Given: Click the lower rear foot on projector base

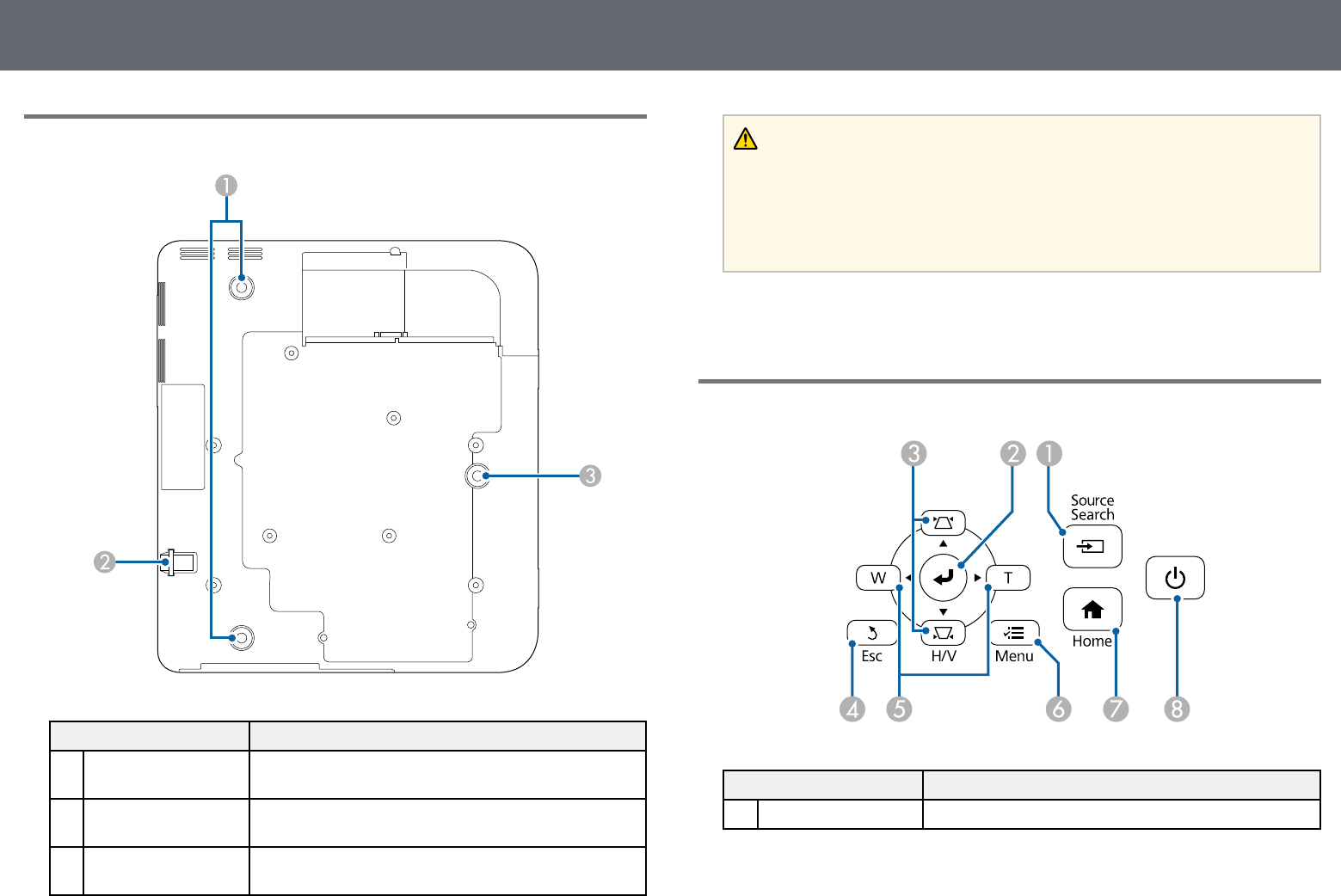Looking at the screenshot, I should click(x=241, y=637).
